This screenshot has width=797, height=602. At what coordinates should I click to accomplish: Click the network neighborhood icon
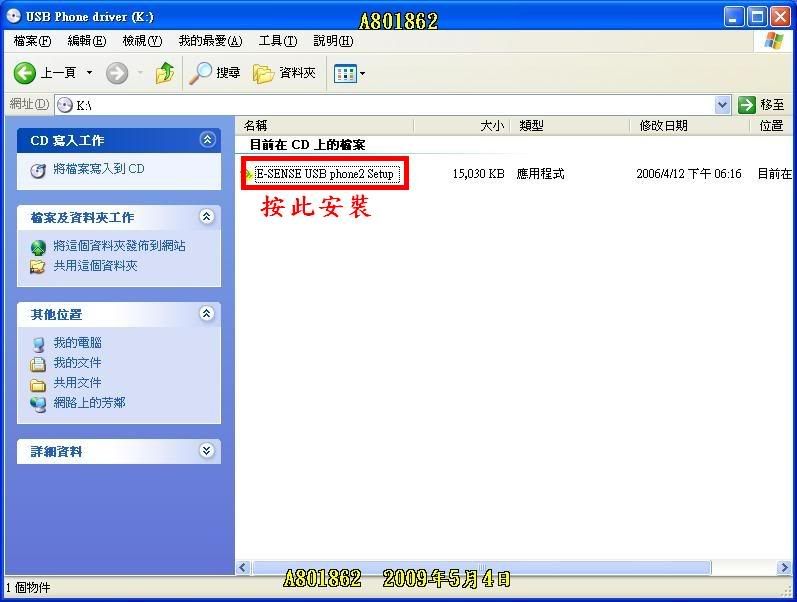tap(38, 404)
